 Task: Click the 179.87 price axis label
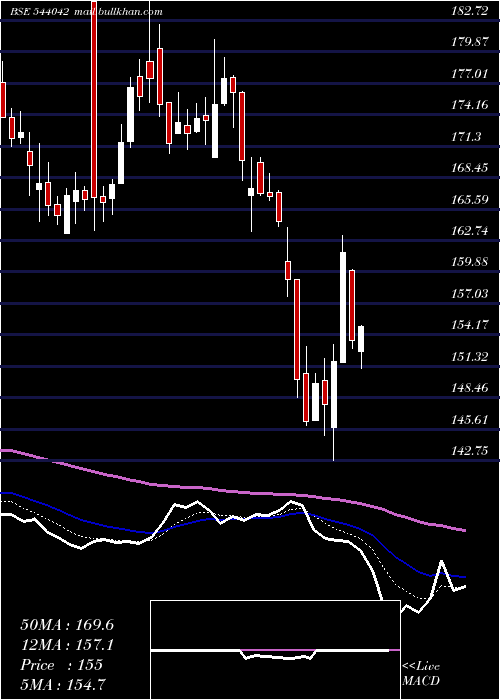pyautogui.click(x=470, y=42)
